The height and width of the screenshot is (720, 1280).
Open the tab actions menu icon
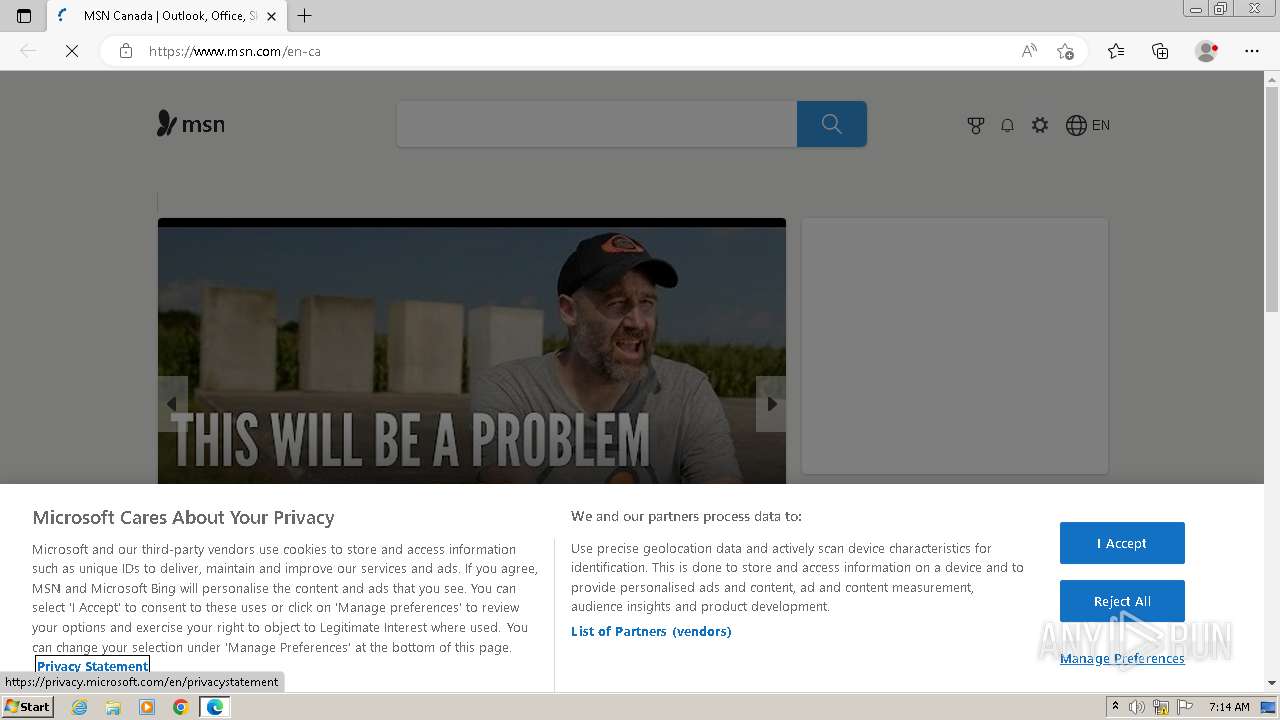pyautogui.click(x=24, y=16)
